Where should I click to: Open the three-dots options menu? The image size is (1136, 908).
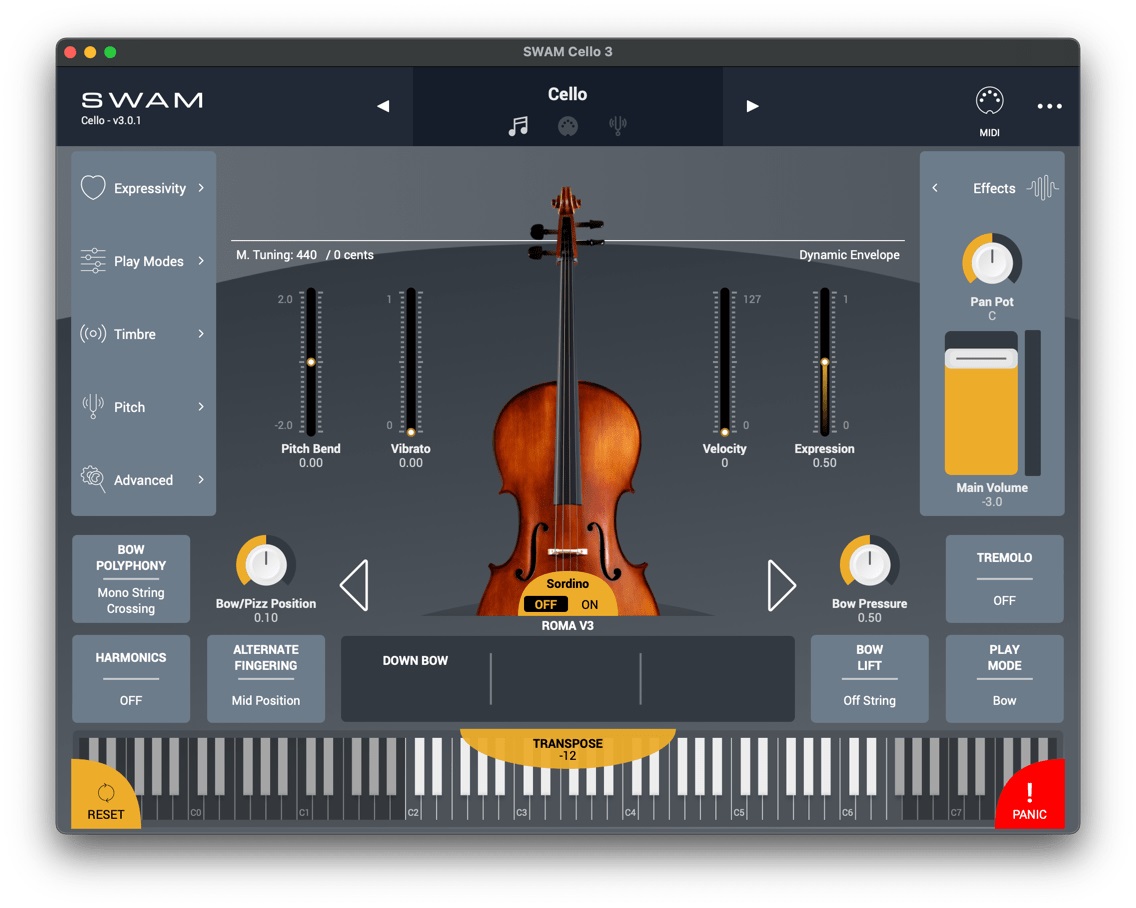pyautogui.click(x=1049, y=106)
